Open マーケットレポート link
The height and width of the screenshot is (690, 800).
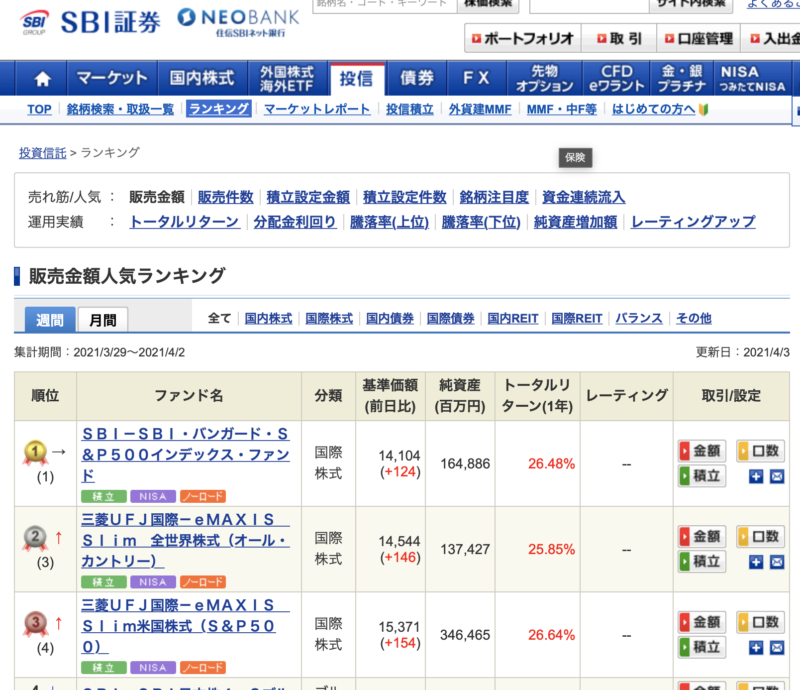317,109
